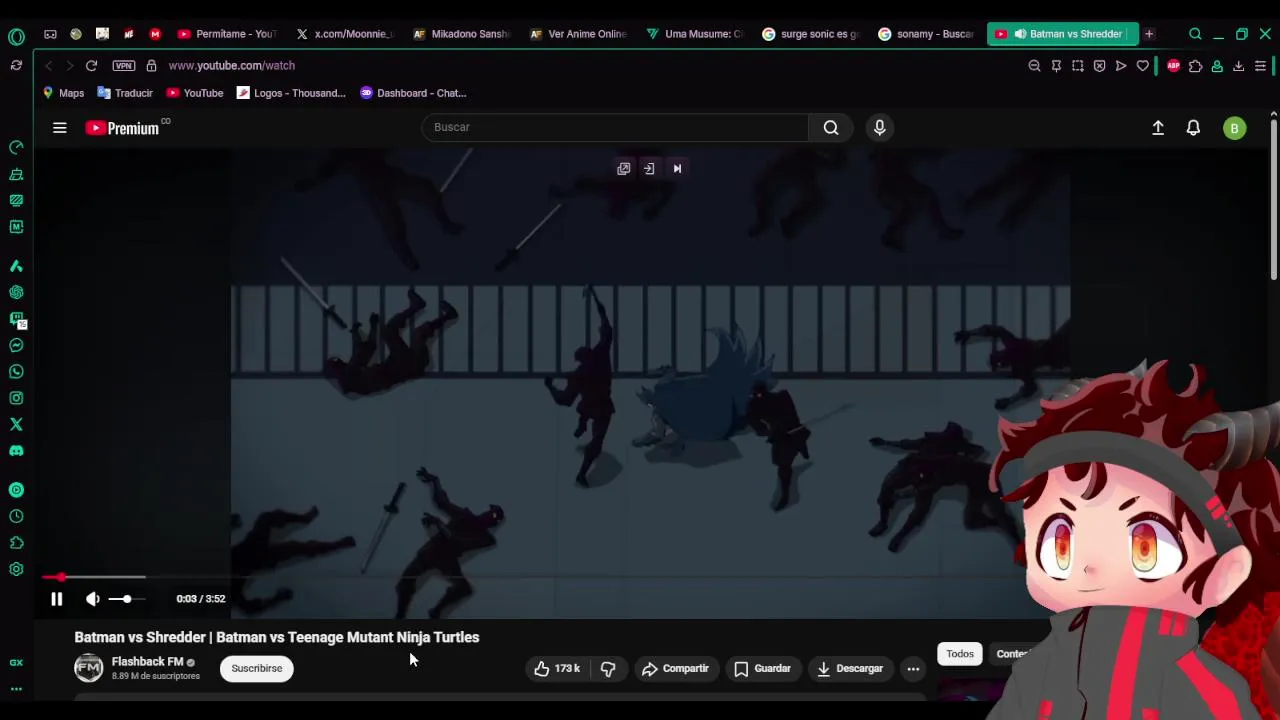Image resolution: width=1280 pixels, height=720 pixels.
Task: Add page to bookmarks with heart
Action: [1143, 66]
